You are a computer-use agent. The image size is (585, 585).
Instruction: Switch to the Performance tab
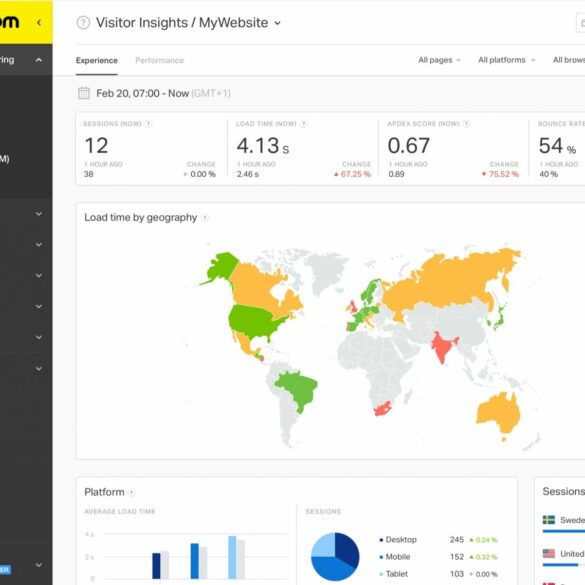159,60
